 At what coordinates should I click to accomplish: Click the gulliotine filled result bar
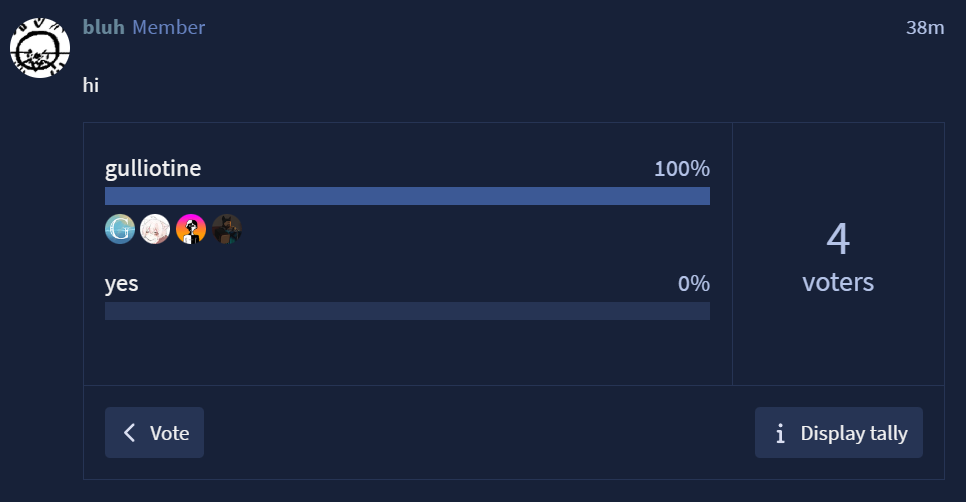coord(407,196)
